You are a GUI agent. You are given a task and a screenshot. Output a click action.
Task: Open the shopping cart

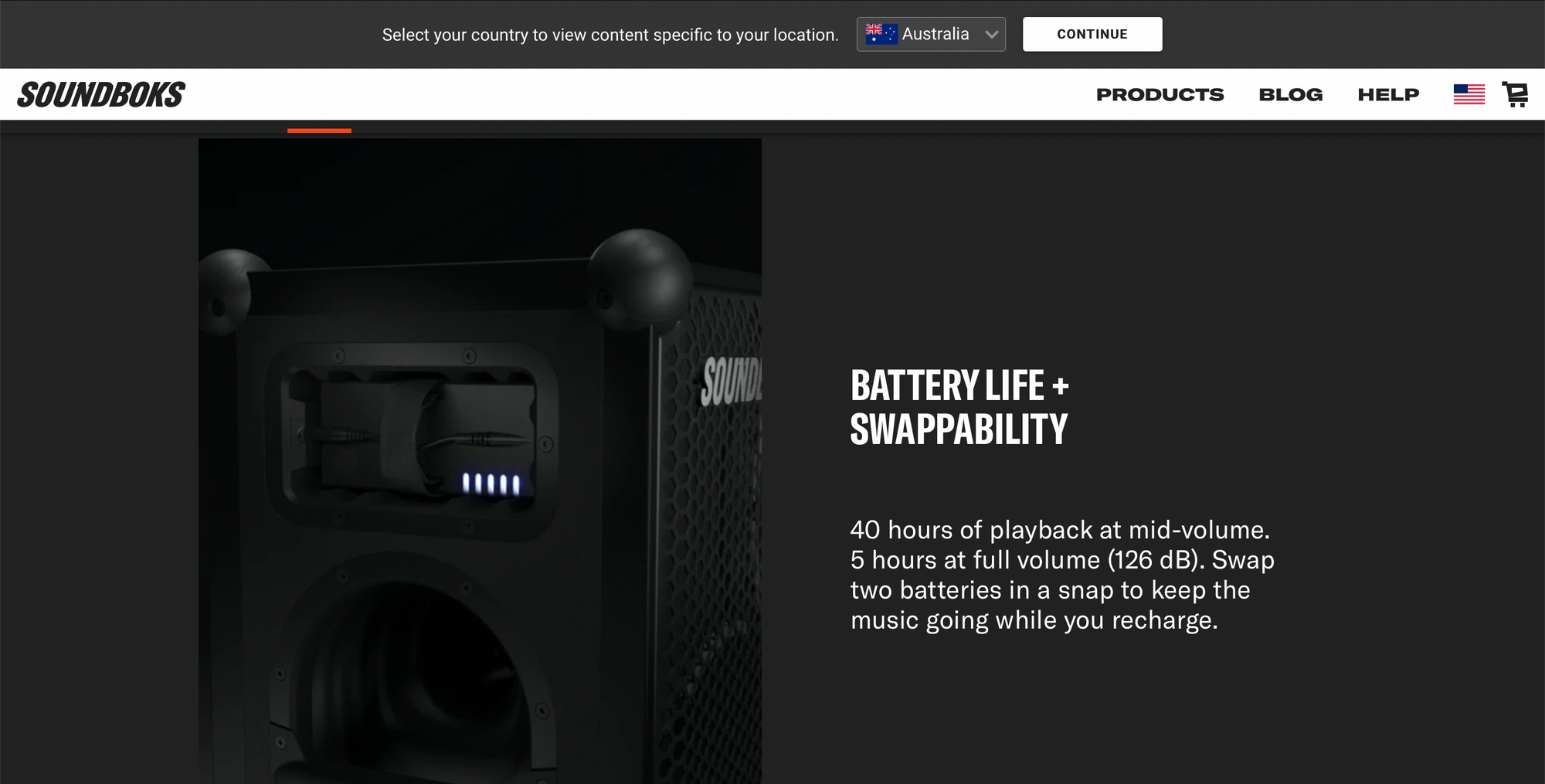[1515, 94]
